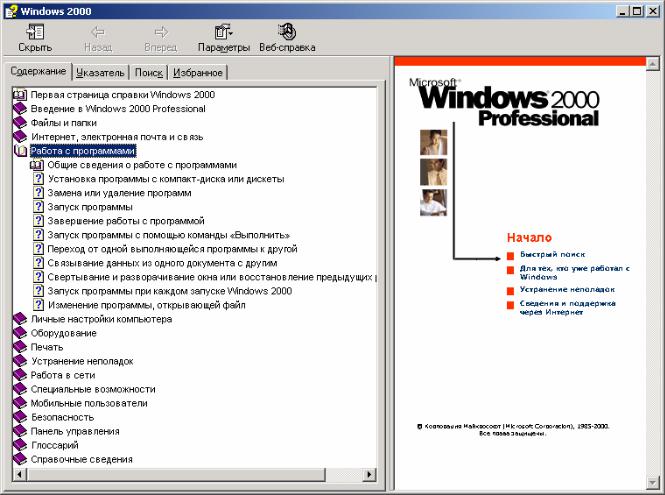Click left arrow of contents horizontal scrollbar
The width and height of the screenshot is (665, 495).
coord(20,474)
